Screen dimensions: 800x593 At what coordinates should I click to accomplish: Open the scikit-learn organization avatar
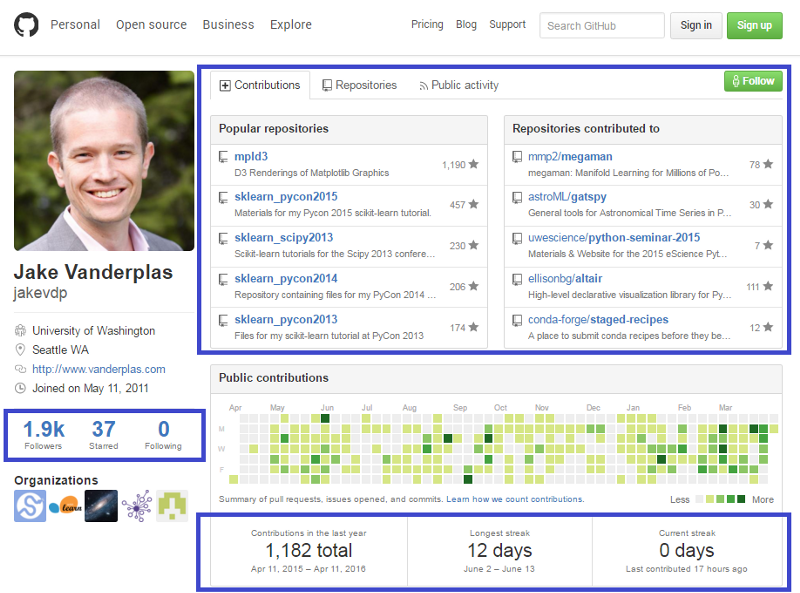click(x=65, y=506)
